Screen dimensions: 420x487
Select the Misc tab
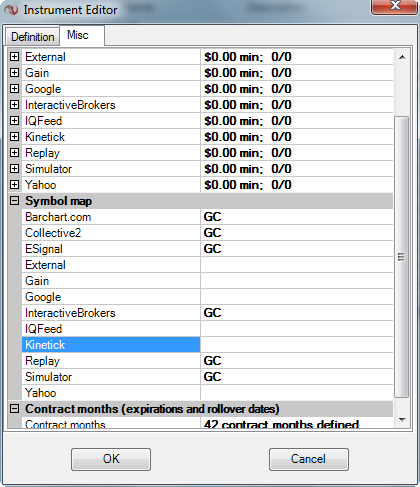[82, 35]
